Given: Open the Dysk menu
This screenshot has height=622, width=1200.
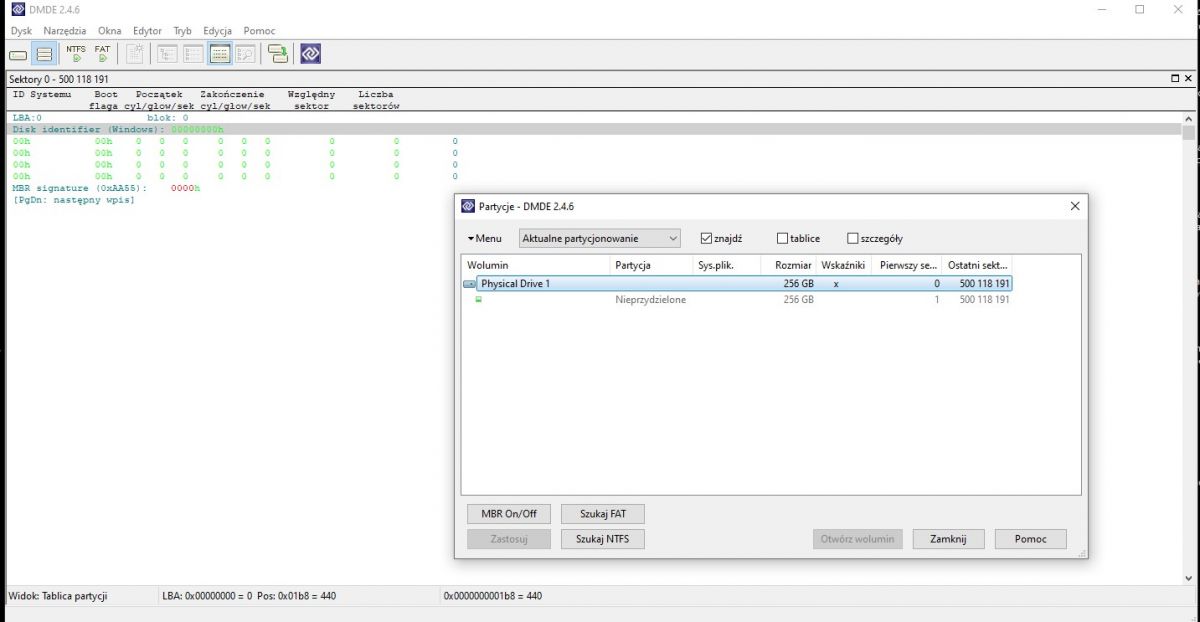Looking at the screenshot, I should (21, 31).
